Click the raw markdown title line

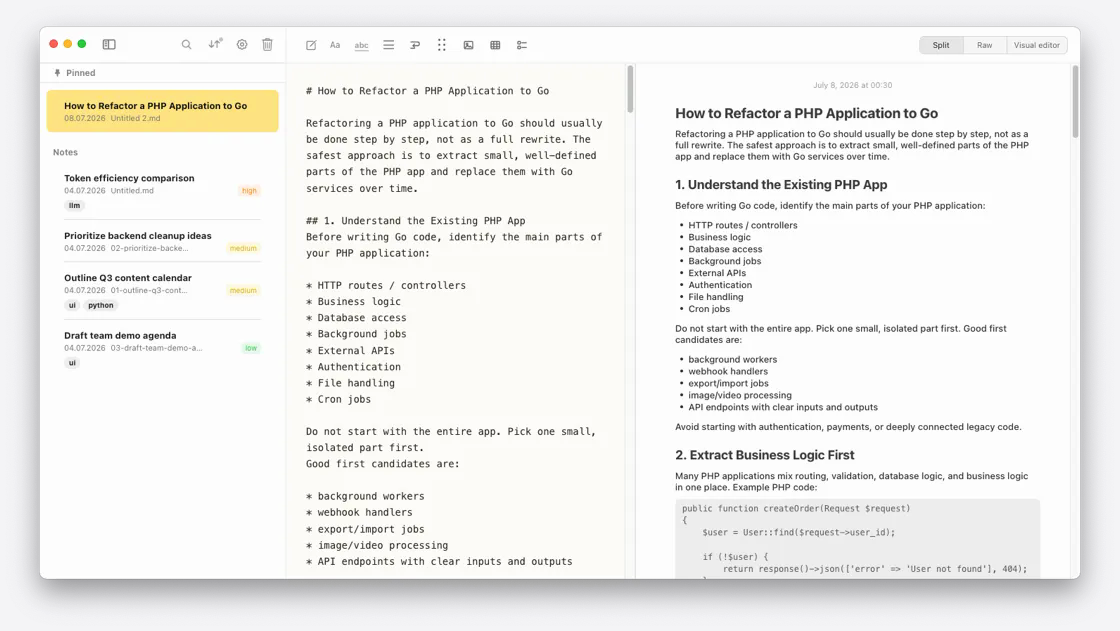coord(427,91)
